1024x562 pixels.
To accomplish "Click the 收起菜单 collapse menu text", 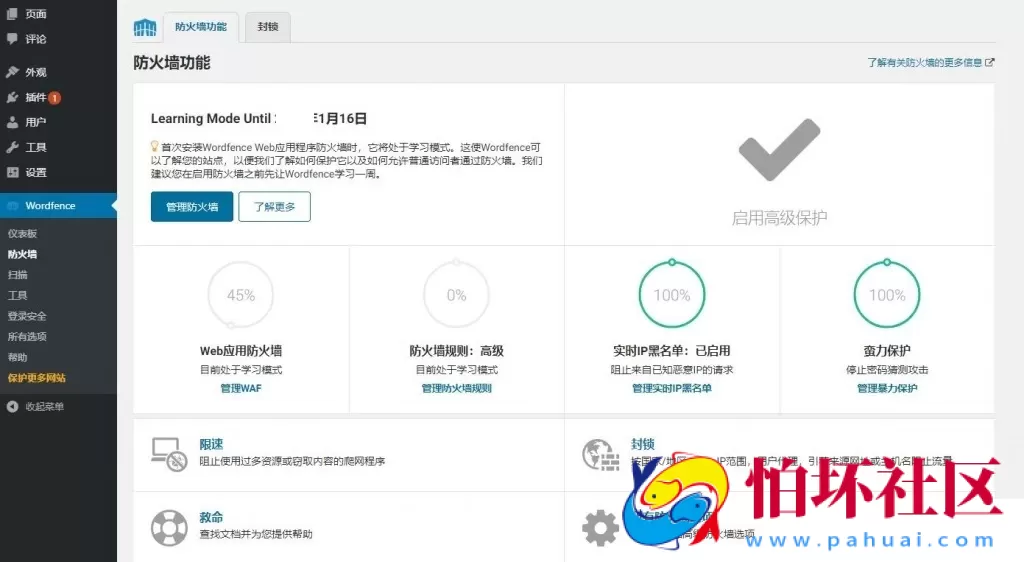I will (44, 407).
